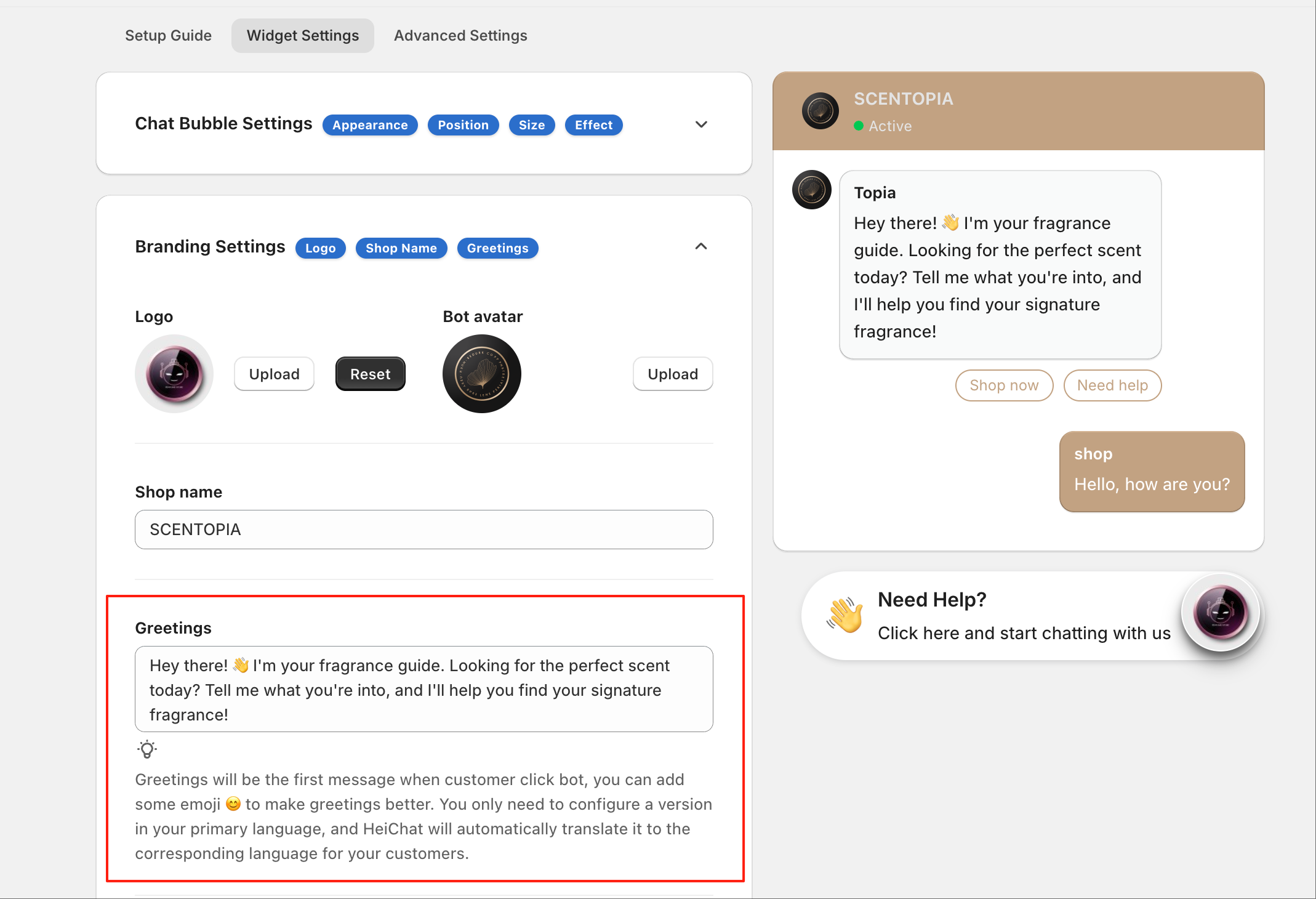Click the green Active status dot
The width and height of the screenshot is (1316, 899).
coord(859,126)
